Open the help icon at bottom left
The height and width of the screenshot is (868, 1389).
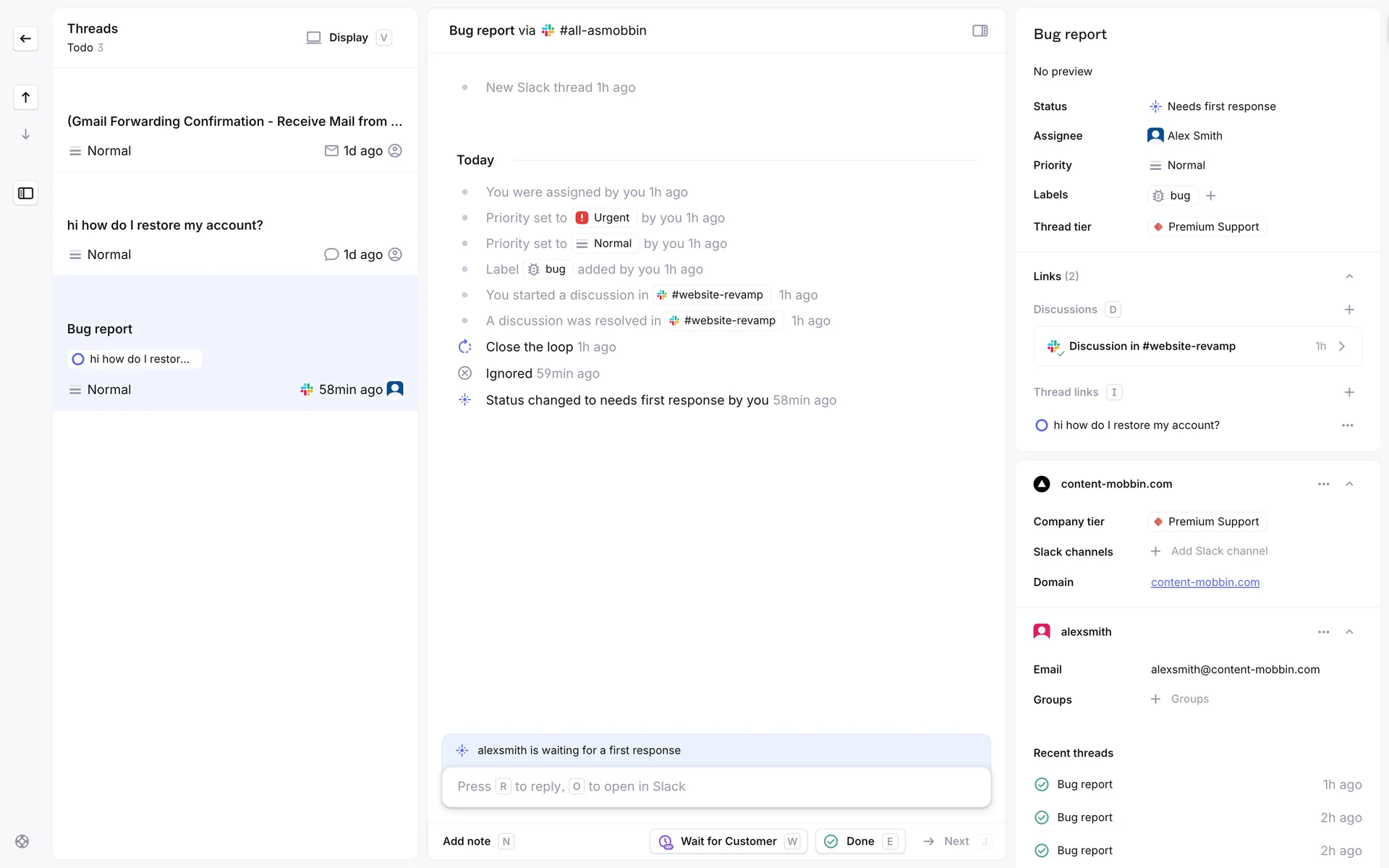(x=22, y=841)
